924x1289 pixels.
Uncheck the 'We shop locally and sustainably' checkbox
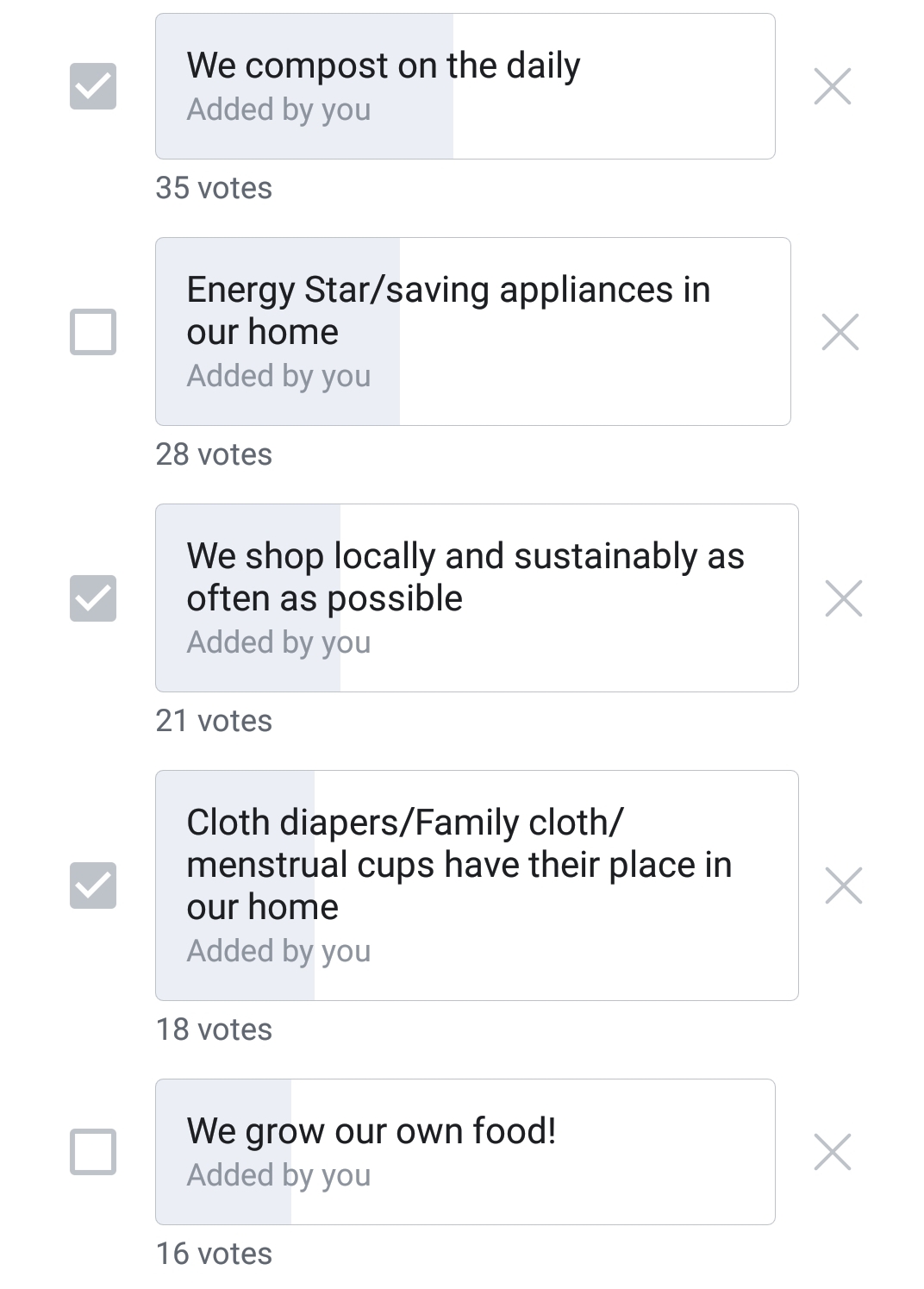click(93, 598)
